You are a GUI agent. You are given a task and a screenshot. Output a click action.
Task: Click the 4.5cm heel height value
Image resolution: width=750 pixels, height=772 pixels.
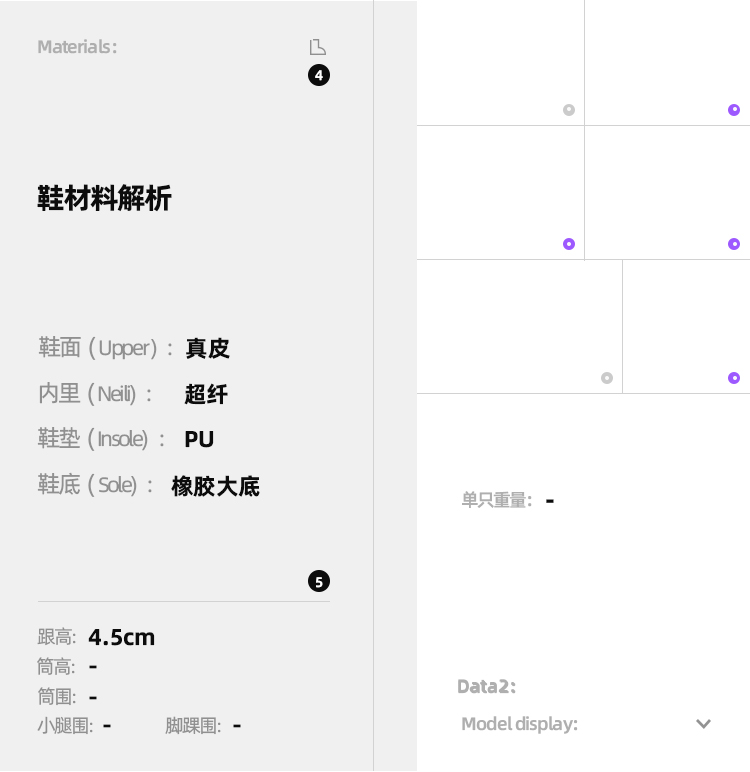point(122,638)
